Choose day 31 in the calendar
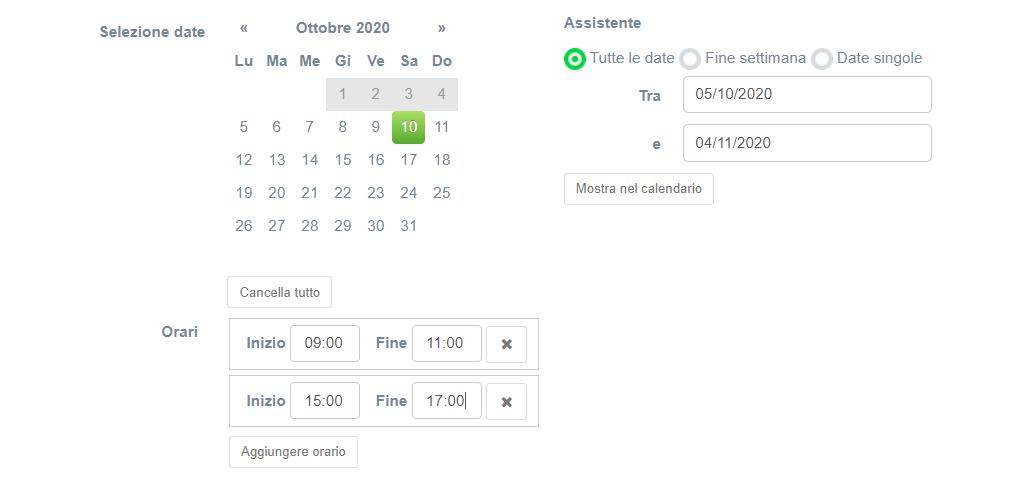The height and width of the screenshot is (490, 1011). coord(408,226)
